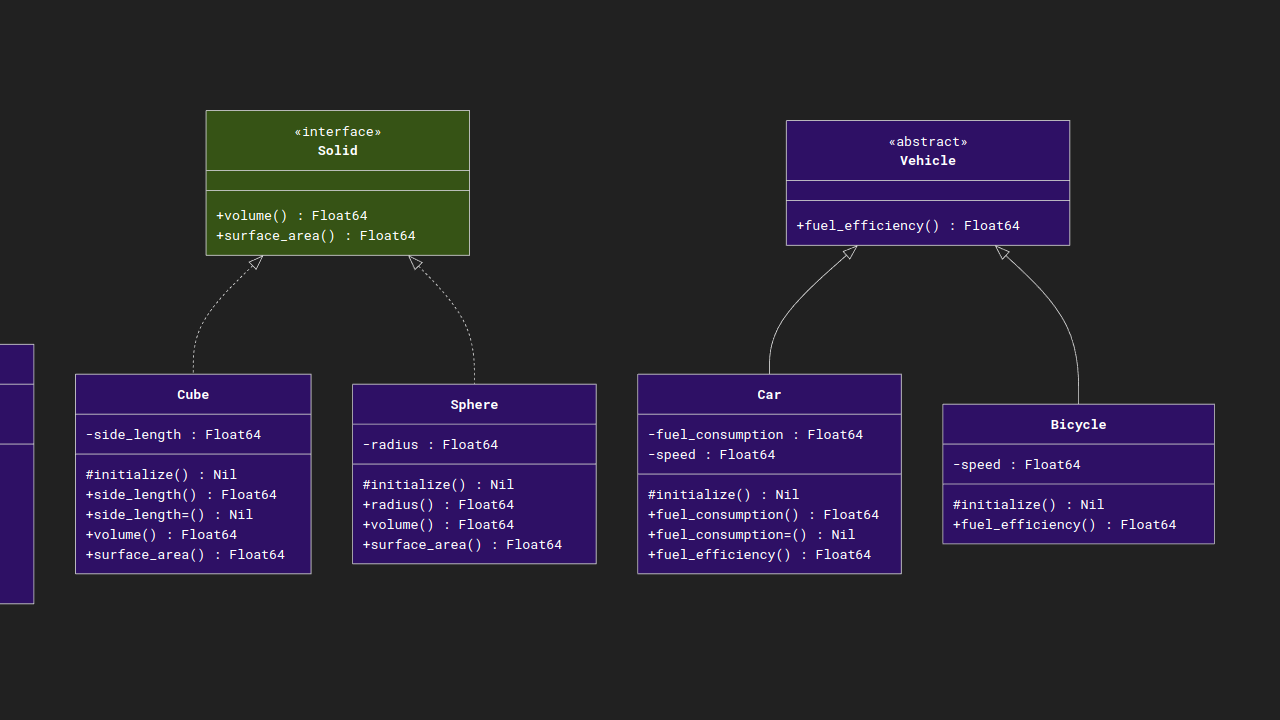The image size is (1280, 720).
Task: Click the -side_length attribute in Cube
Action: [x=173, y=435]
